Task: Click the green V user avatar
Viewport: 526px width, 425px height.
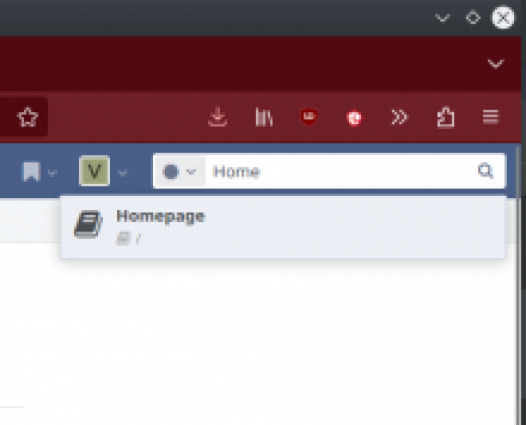Action: [x=95, y=171]
